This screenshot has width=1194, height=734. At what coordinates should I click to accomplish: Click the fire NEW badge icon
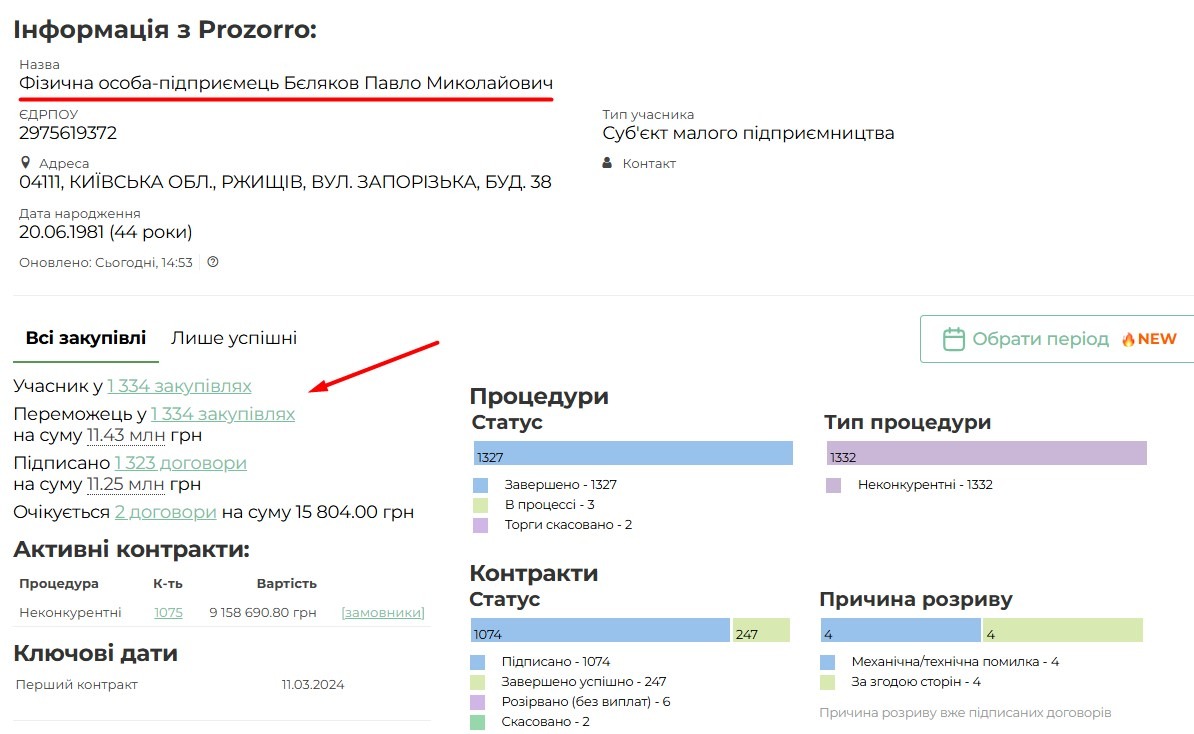[x=1129, y=339]
